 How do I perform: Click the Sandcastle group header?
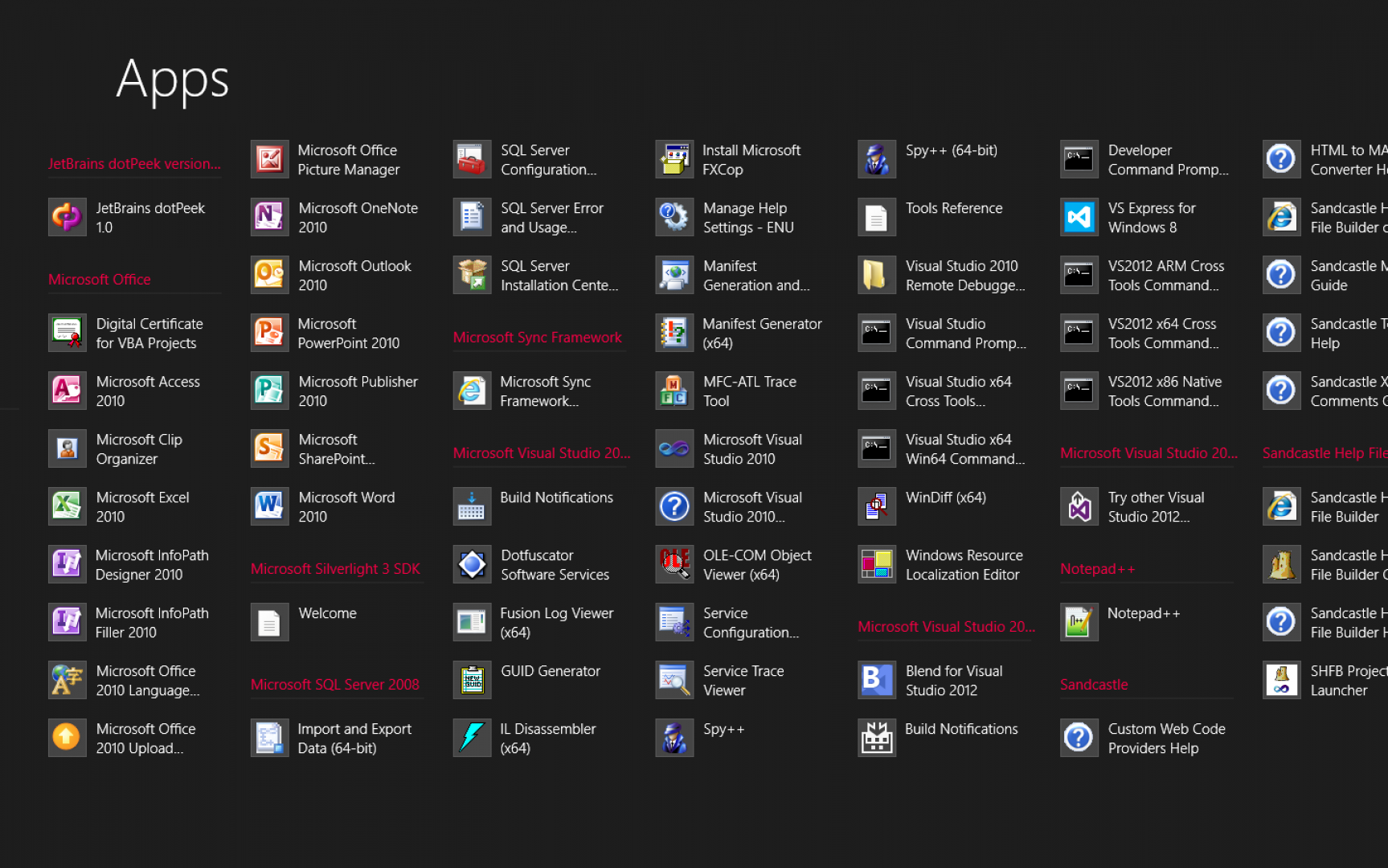pos(1094,685)
